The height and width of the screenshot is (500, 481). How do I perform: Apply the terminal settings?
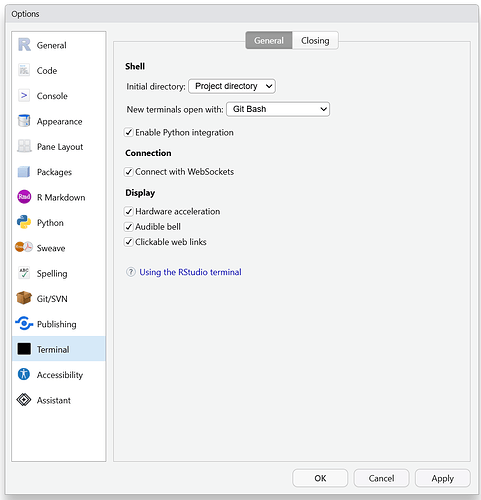click(x=443, y=478)
